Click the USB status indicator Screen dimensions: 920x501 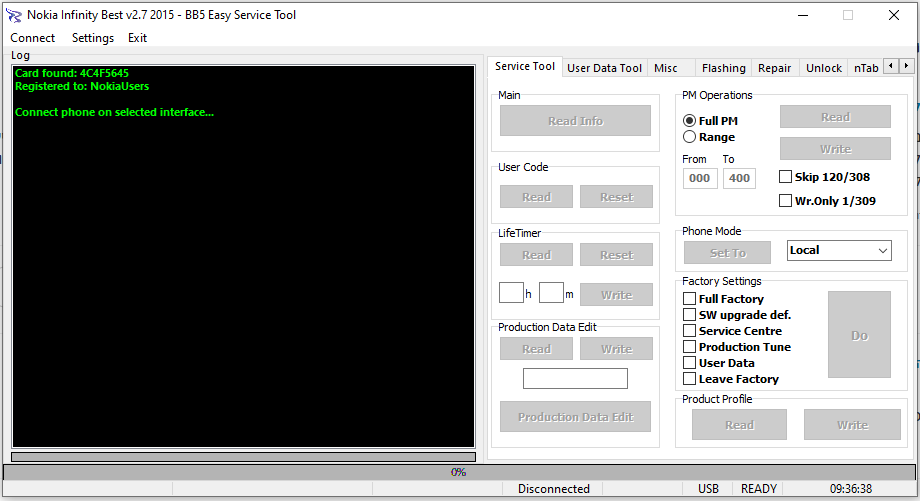point(708,489)
